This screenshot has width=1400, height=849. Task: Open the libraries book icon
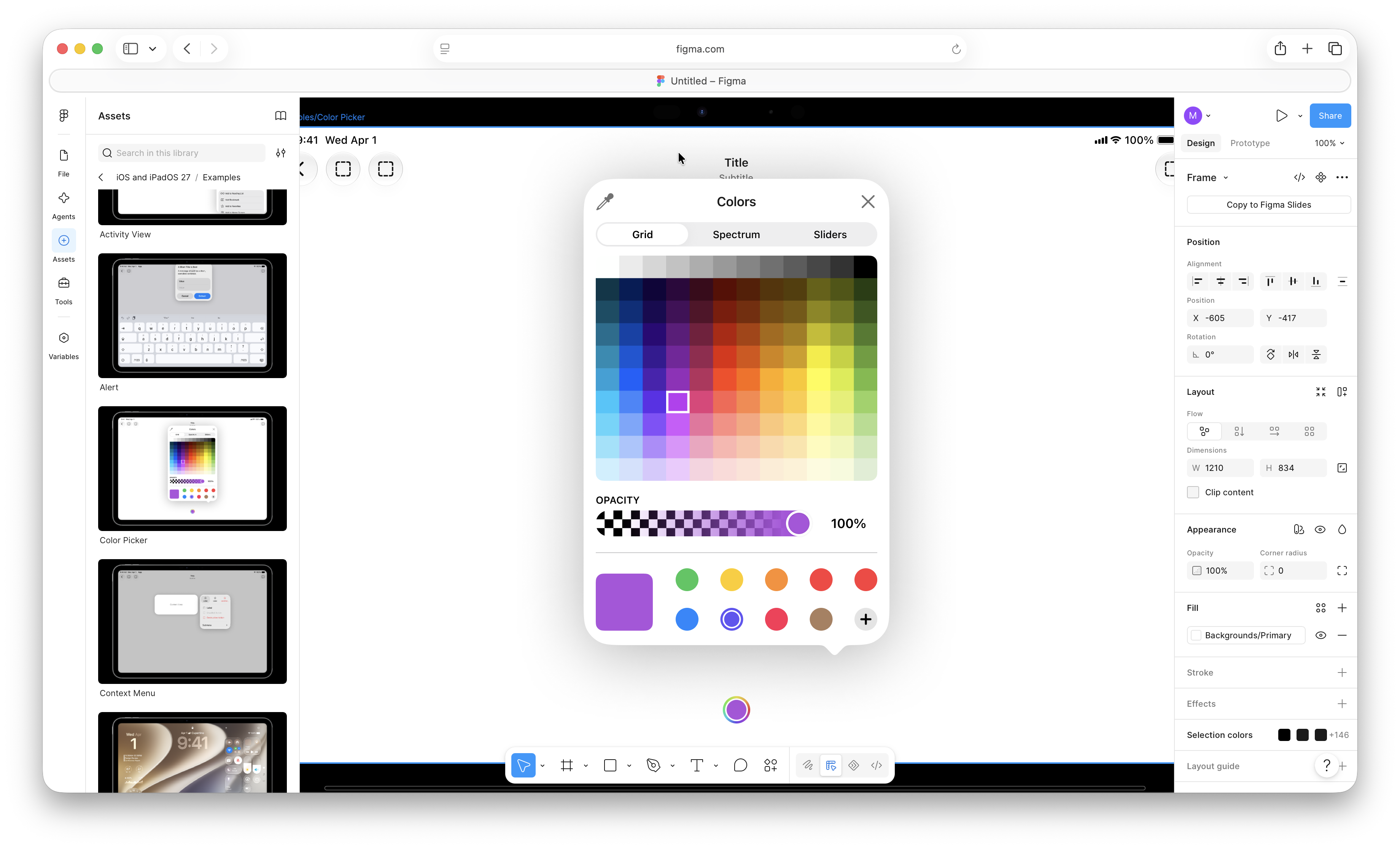[x=281, y=115]
